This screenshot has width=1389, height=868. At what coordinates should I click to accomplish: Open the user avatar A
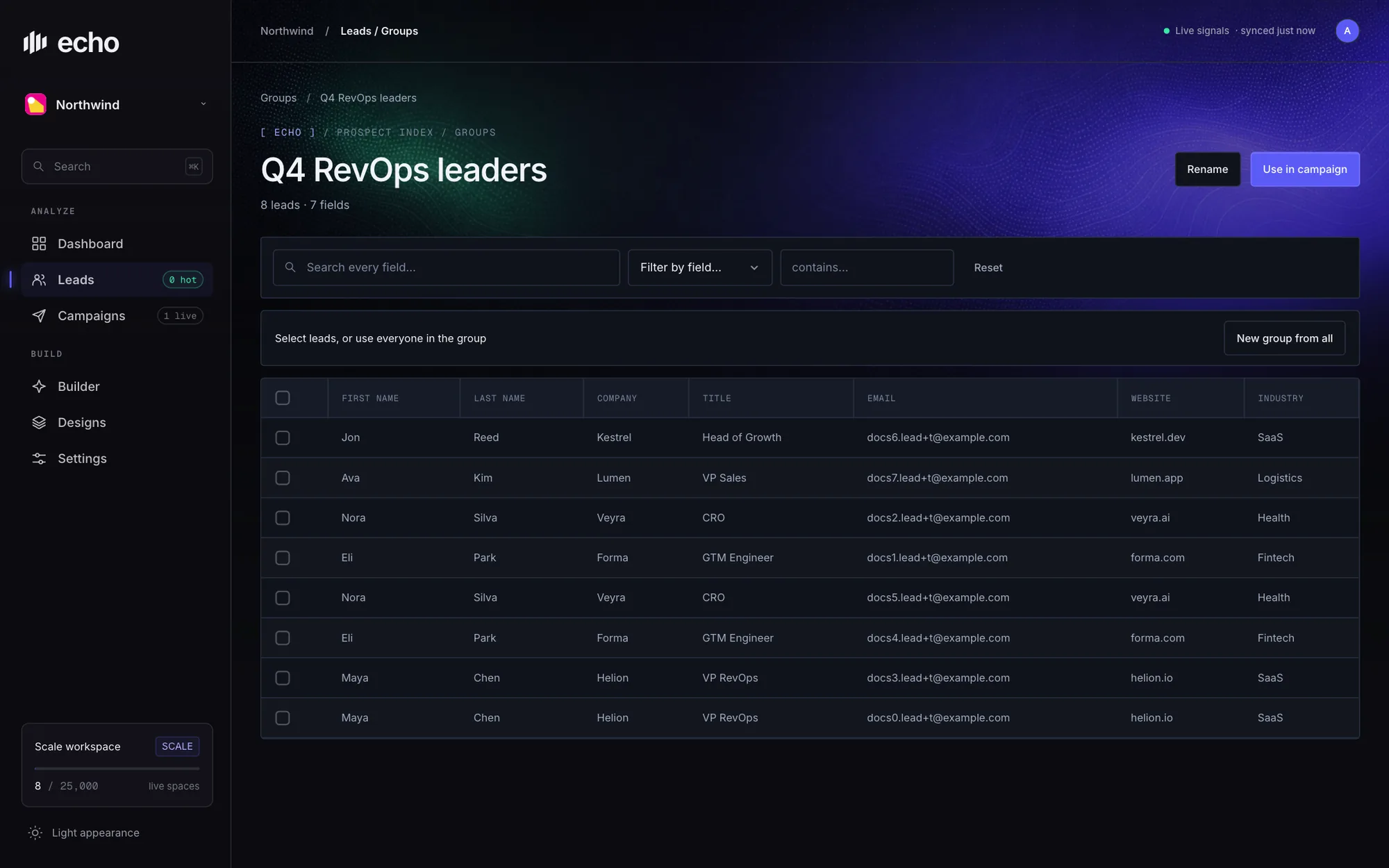click(x=1347, y=31)
